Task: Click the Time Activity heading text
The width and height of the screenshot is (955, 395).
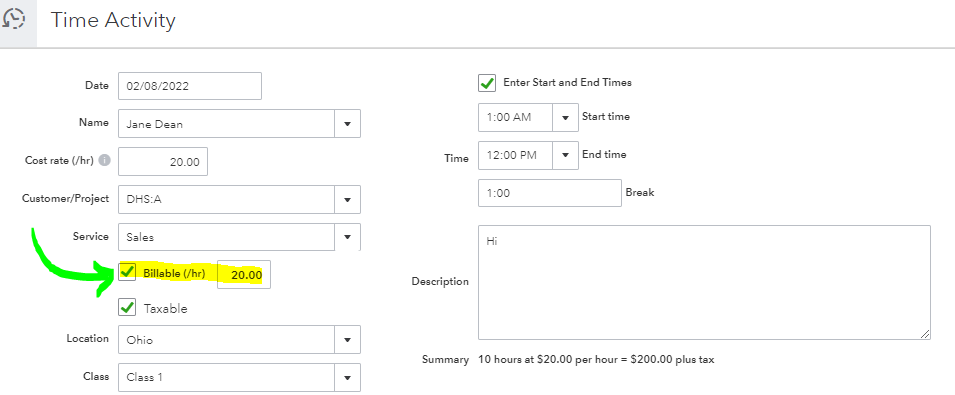Action: 113,20
